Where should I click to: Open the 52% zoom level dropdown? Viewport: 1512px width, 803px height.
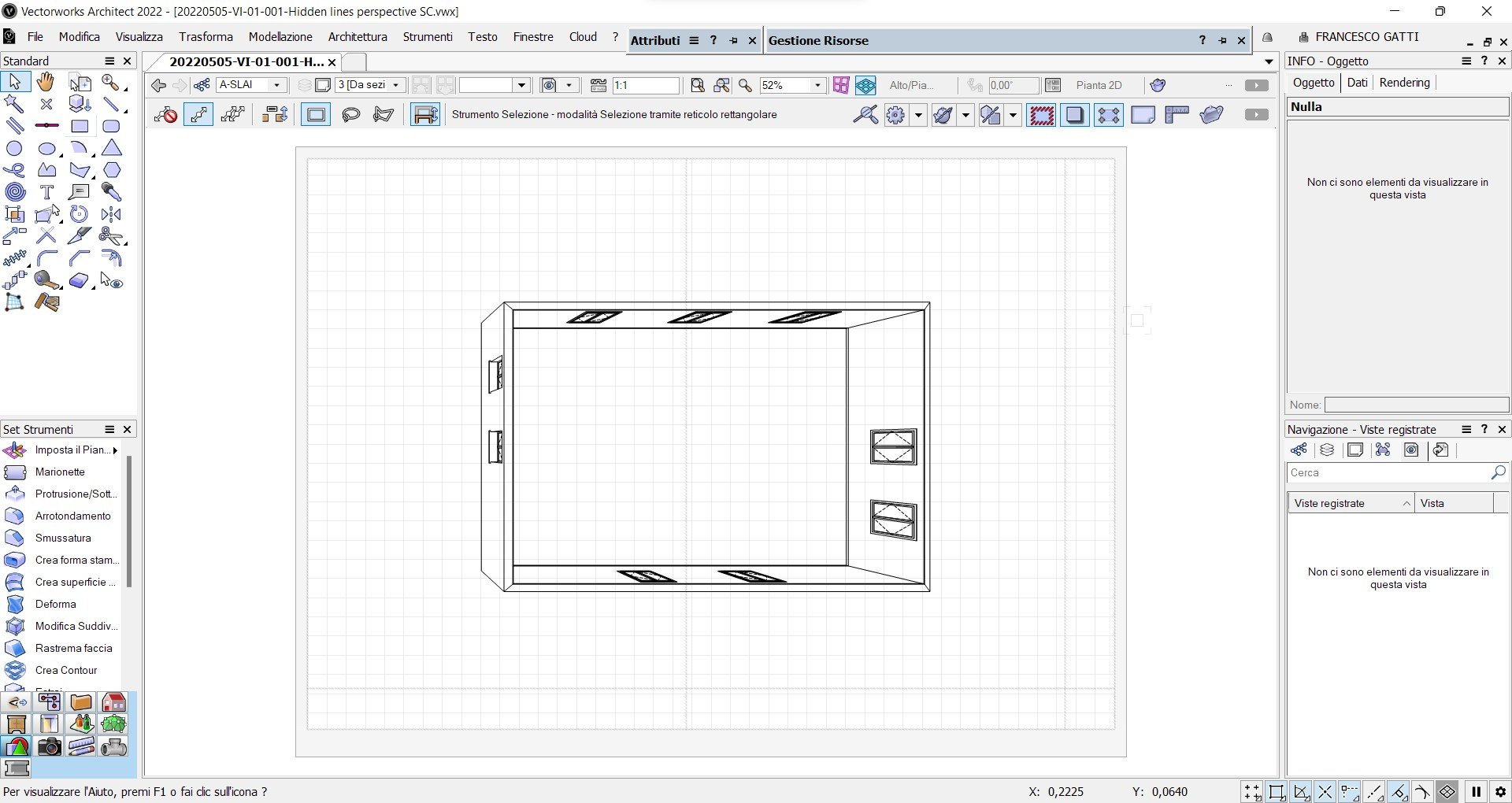[x=817, y=85]
